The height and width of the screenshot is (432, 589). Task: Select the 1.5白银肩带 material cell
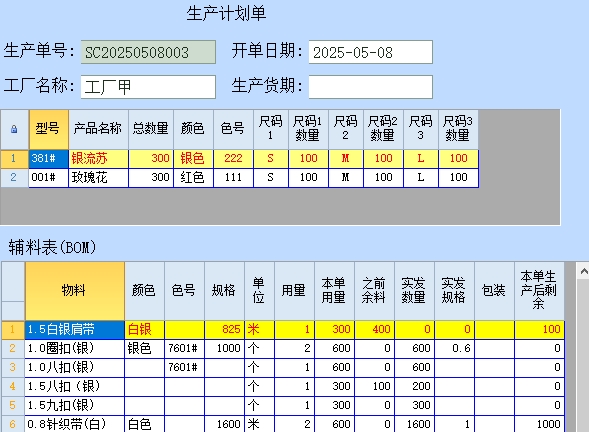tap(75, 330)
